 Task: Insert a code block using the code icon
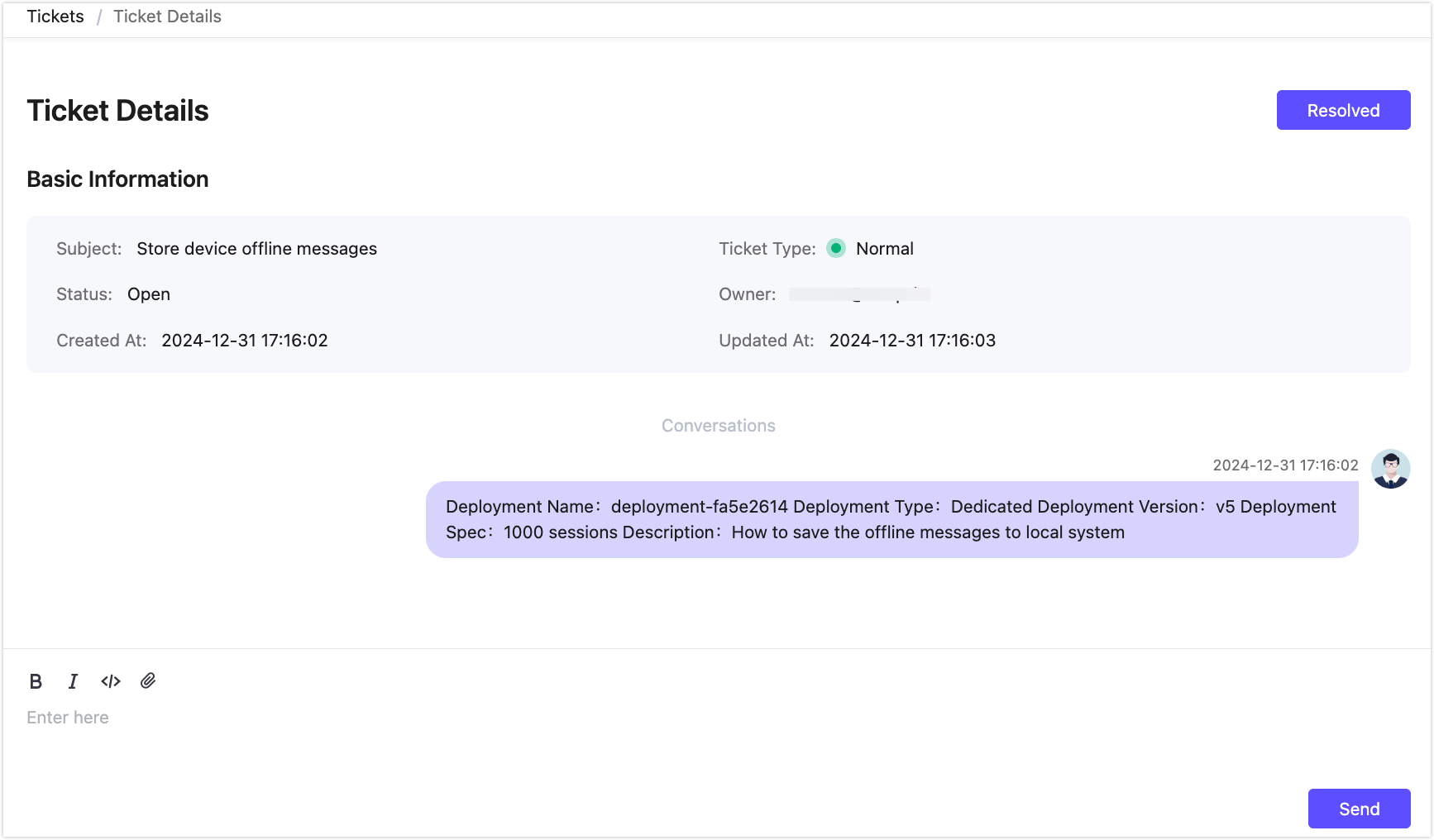(x=111, y=681)
